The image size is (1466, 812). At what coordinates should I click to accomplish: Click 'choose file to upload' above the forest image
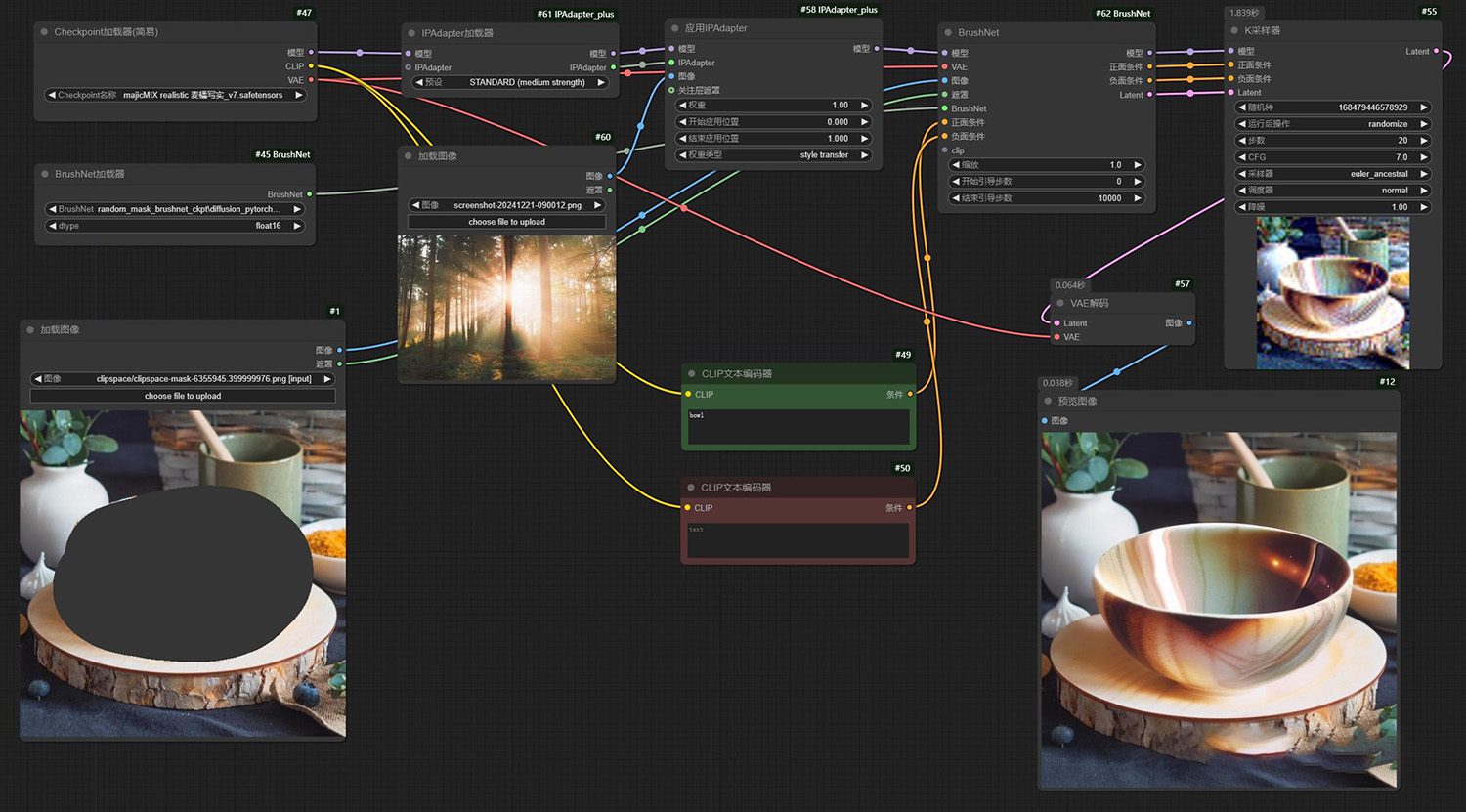coord(506,222)
